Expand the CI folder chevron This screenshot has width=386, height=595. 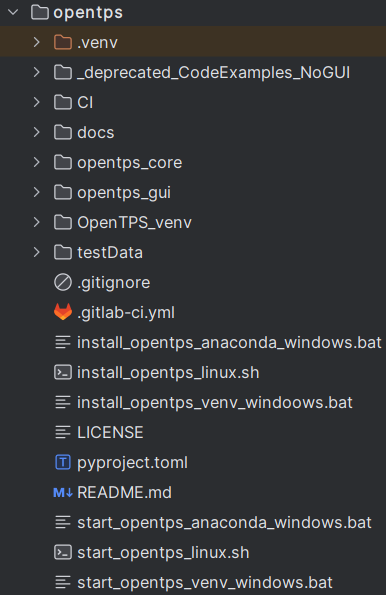coord(36,102)
